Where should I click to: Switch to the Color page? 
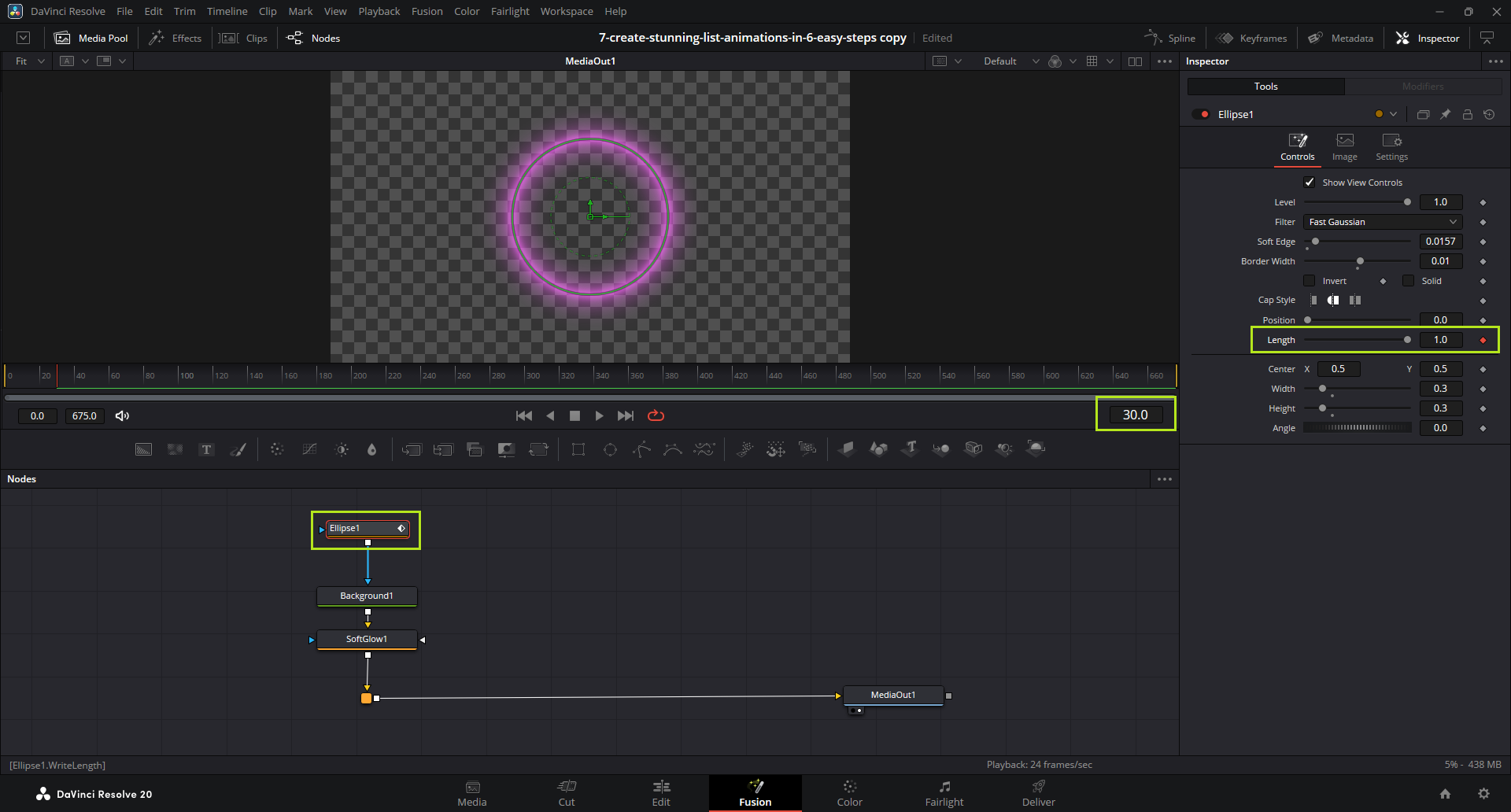click(849, 792)
